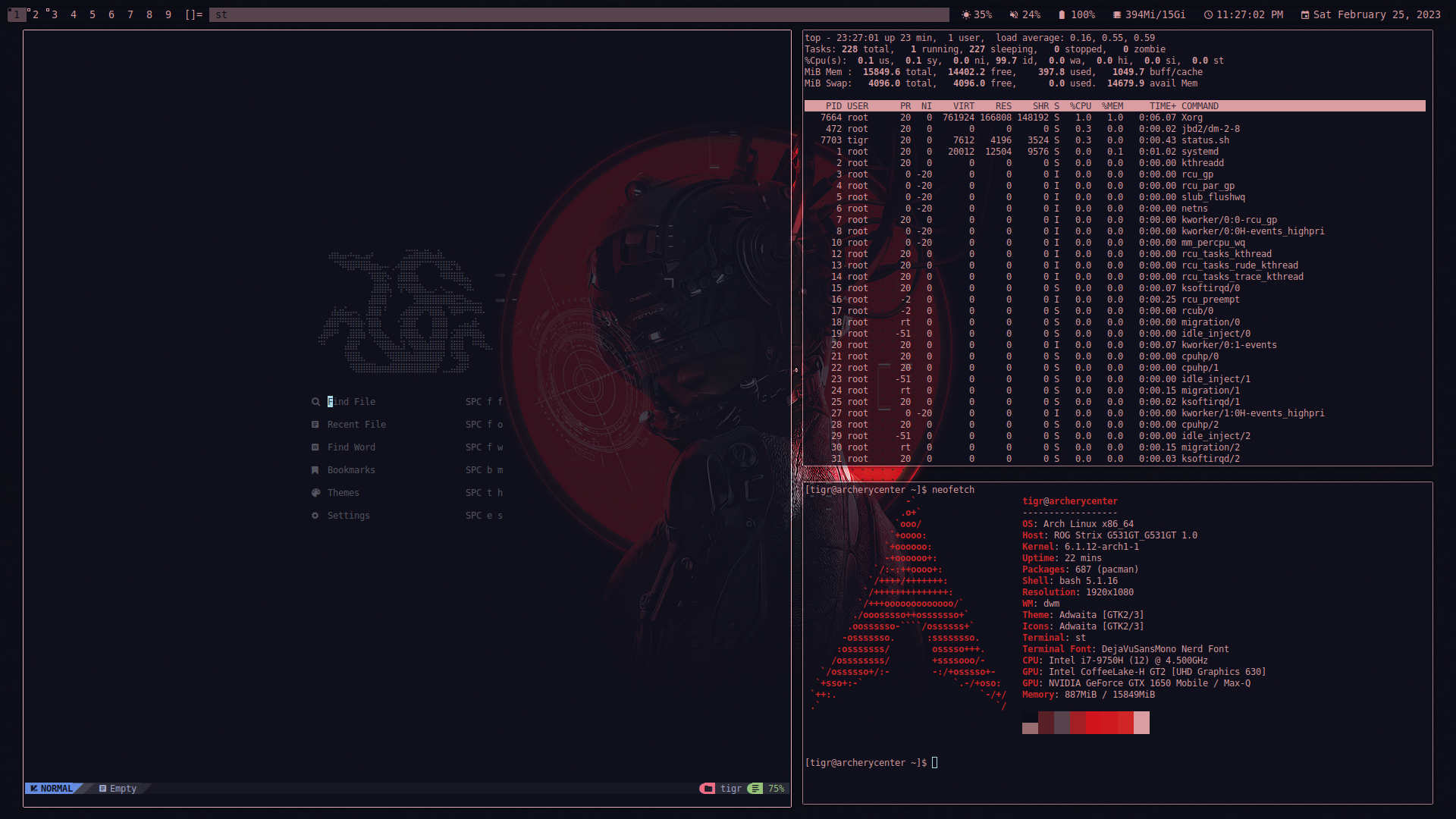Click the %MEM column header in top
The image size is (1456, 819).
coord(1112,106)
